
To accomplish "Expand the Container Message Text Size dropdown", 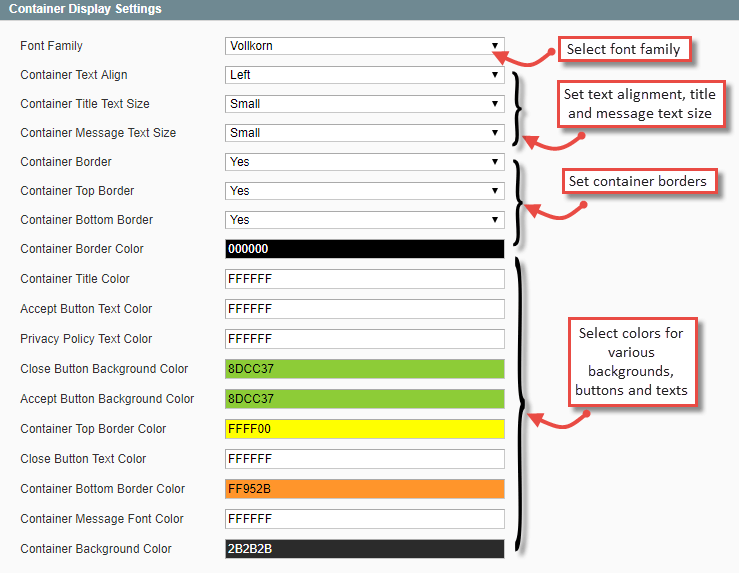I will tap(365, 133).
